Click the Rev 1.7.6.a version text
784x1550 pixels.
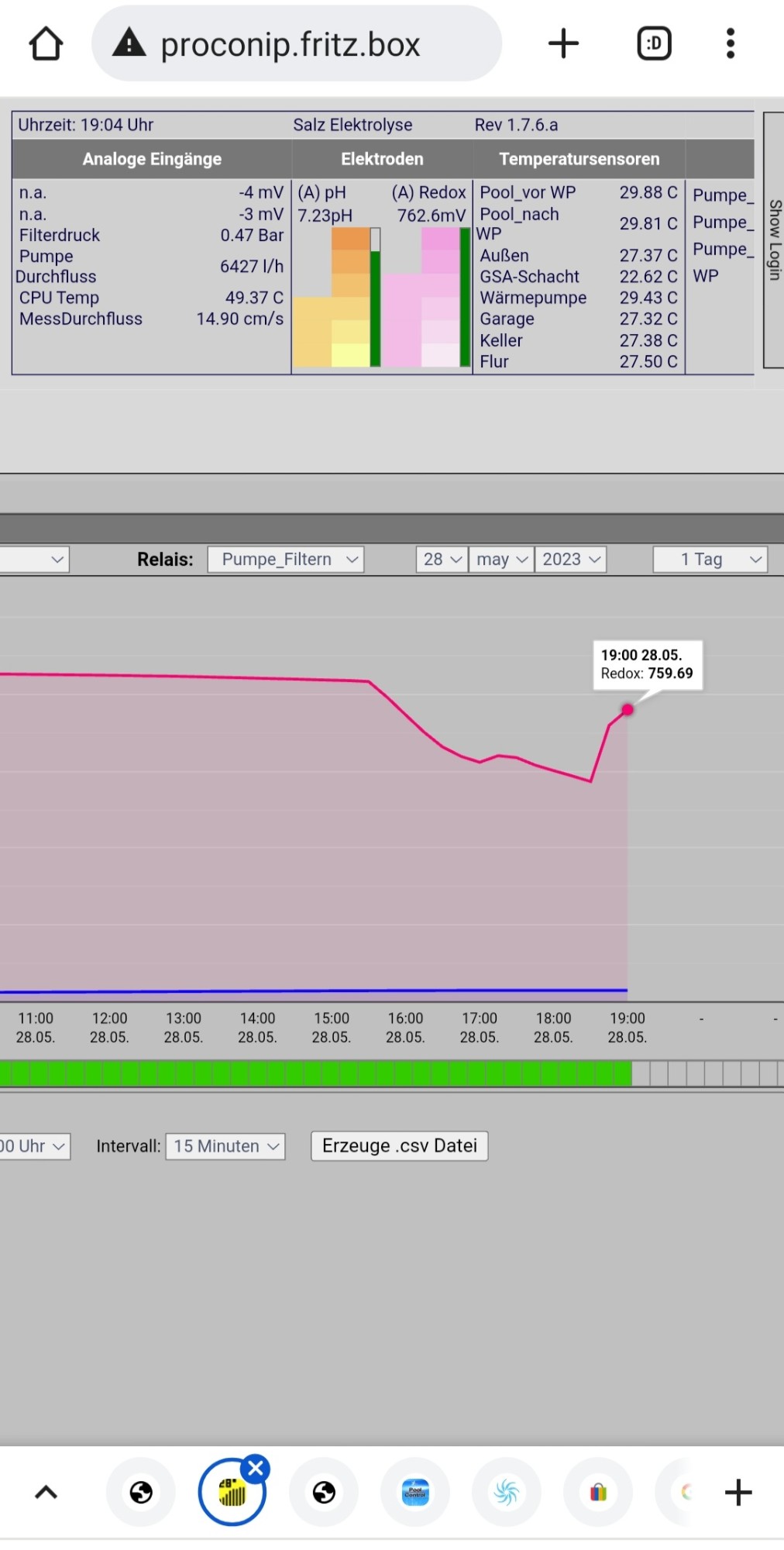click(516, 125)
